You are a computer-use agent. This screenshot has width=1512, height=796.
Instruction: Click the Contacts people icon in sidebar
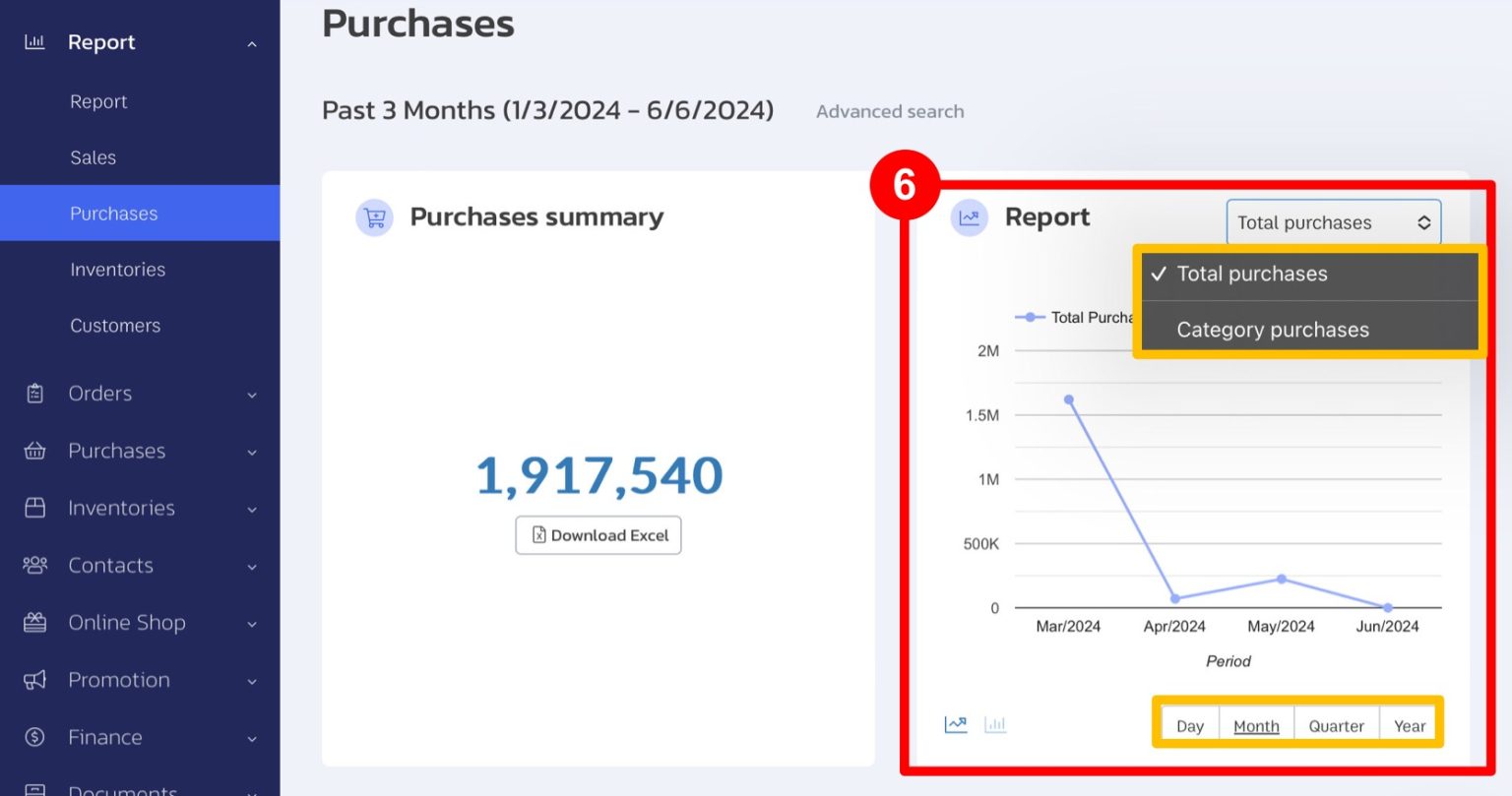click(34, 566)
